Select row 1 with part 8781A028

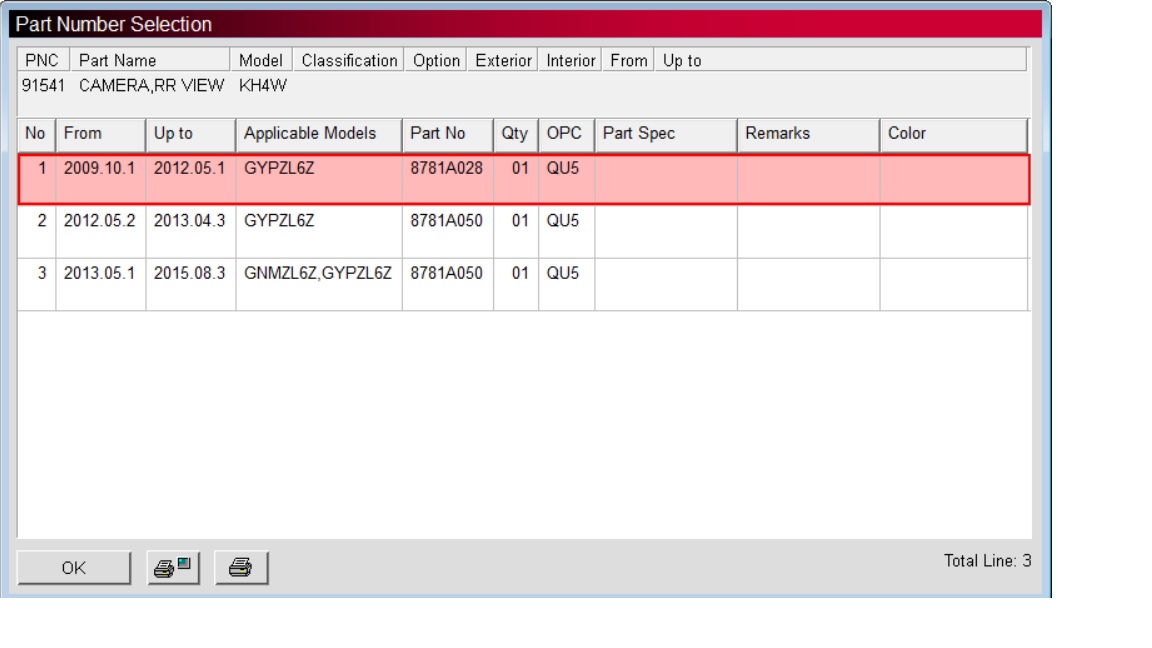[446, 169]
